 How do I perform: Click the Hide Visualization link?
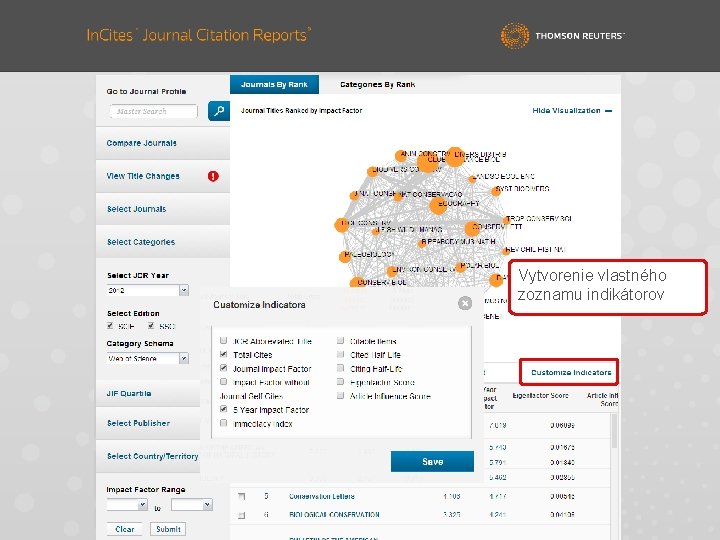pyautogui.click(x=566, y=111)
